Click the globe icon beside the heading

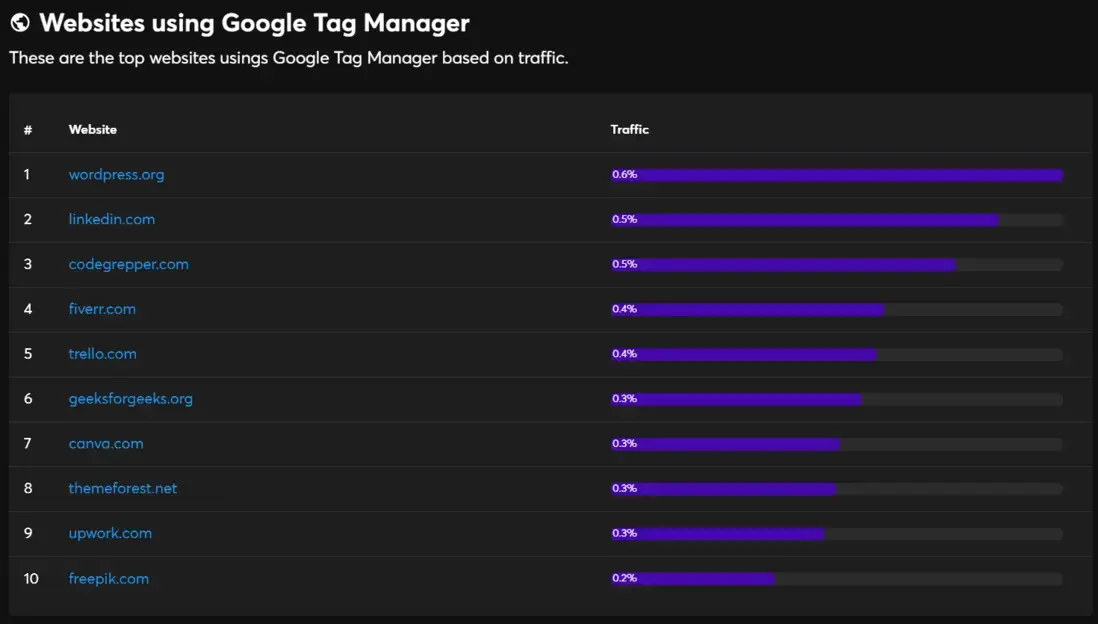click(20, 22)
